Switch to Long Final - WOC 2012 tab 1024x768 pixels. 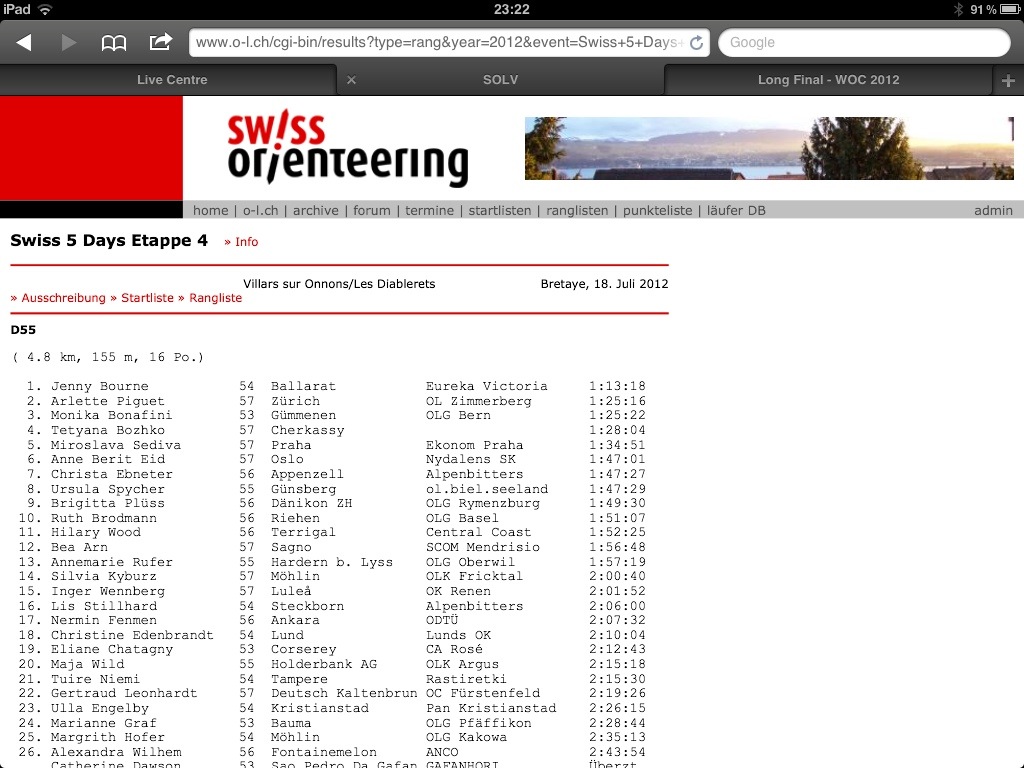[x=828, y=80]
